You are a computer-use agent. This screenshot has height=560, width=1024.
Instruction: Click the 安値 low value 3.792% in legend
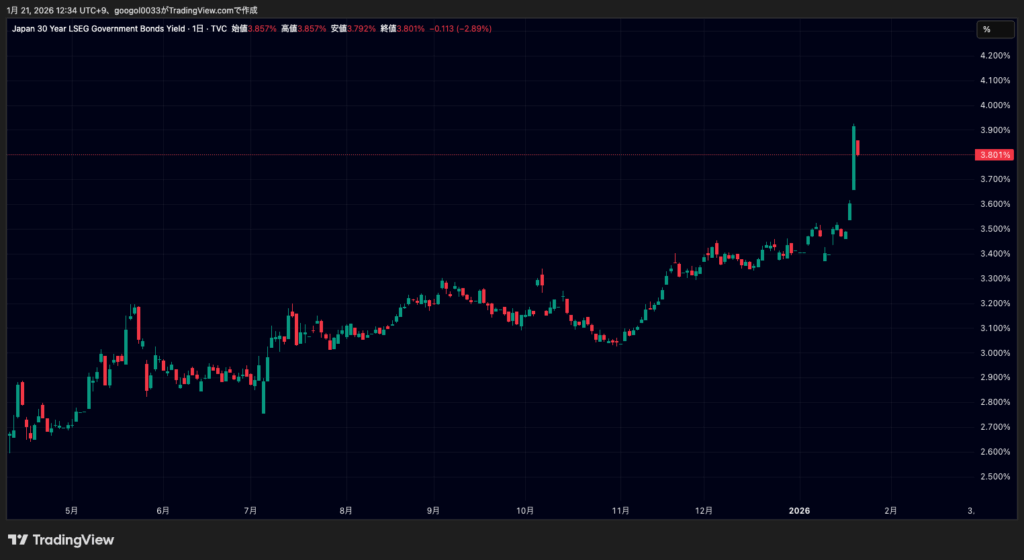tap(362, 29)
